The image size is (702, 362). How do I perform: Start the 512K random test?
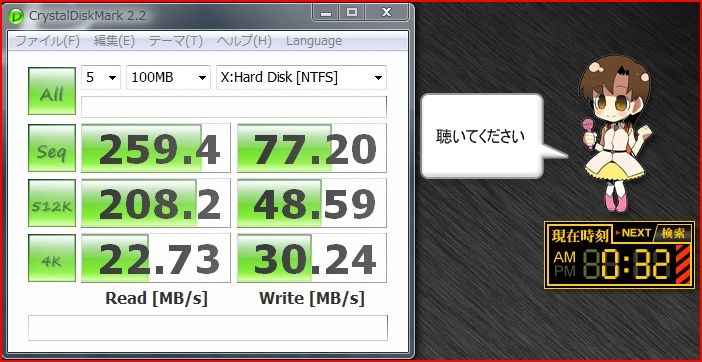tap(52, 203)
